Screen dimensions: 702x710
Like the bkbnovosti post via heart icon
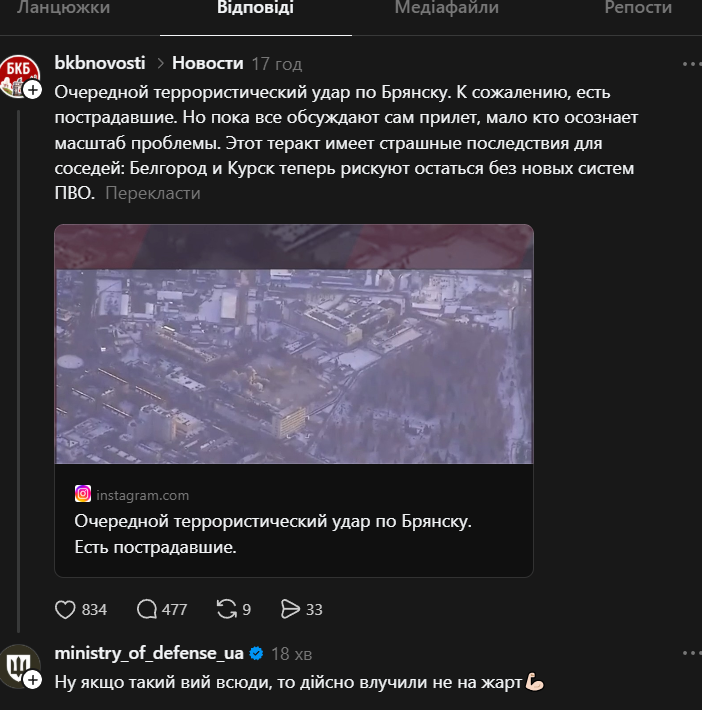(66, 609)
